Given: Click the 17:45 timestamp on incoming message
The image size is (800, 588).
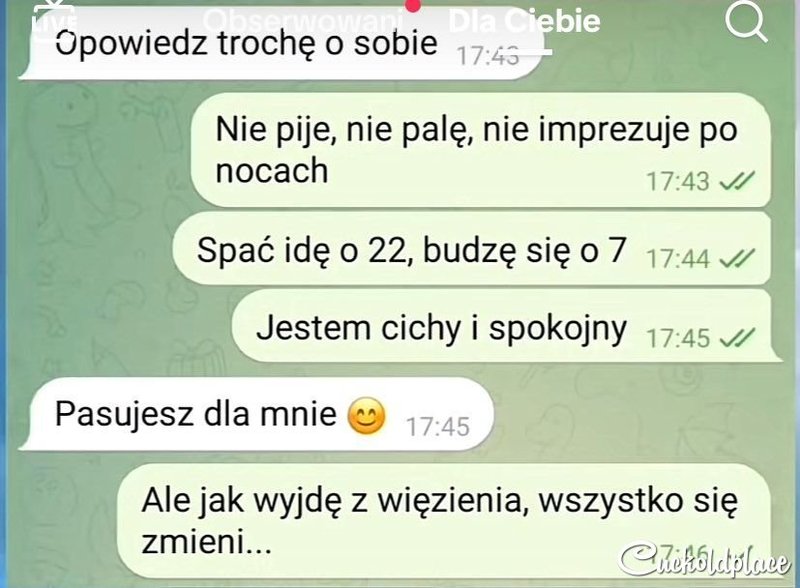Looking at the screenshot, I should coord(438,427).
